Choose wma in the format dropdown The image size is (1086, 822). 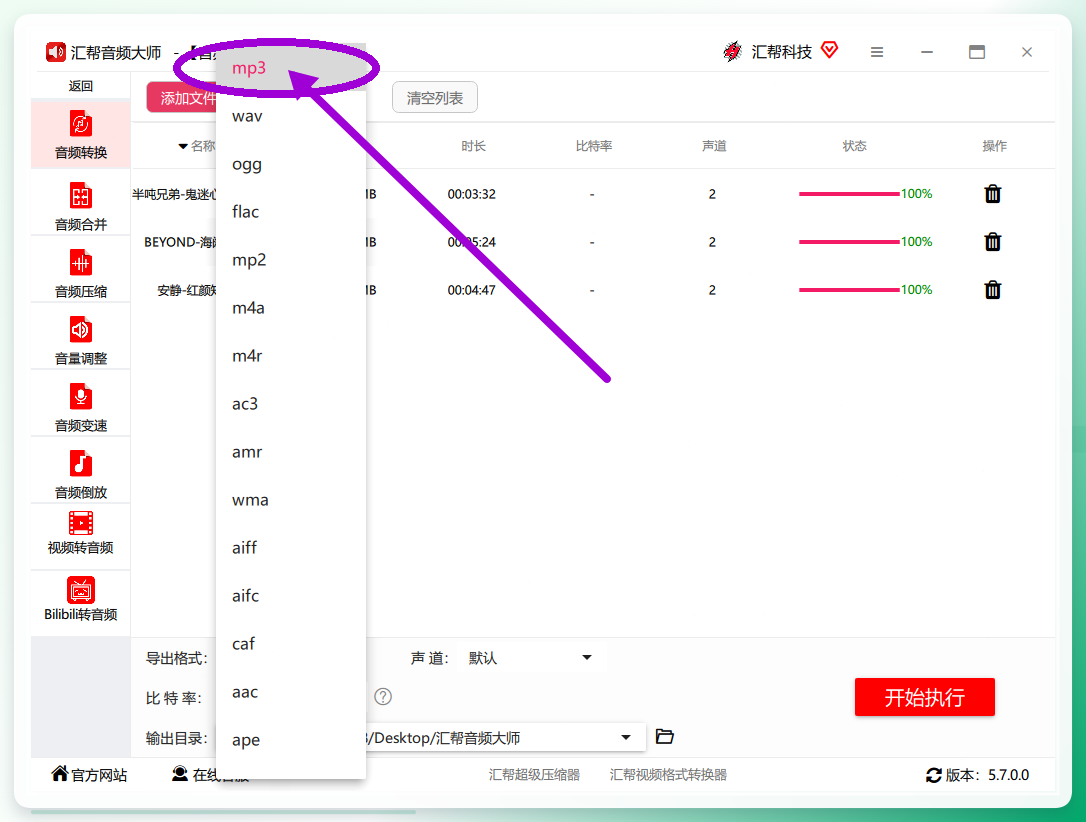tap(291, 500)
